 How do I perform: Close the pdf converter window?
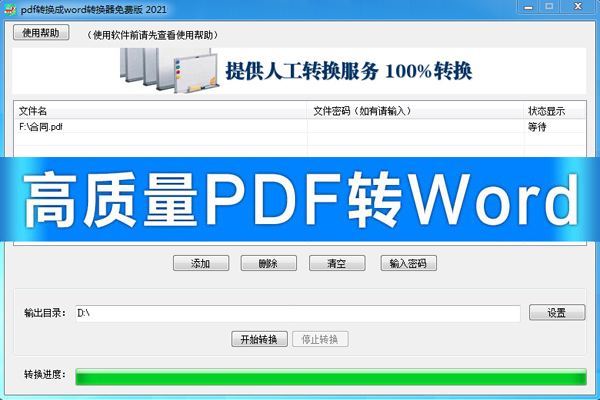tap(578, 7)
